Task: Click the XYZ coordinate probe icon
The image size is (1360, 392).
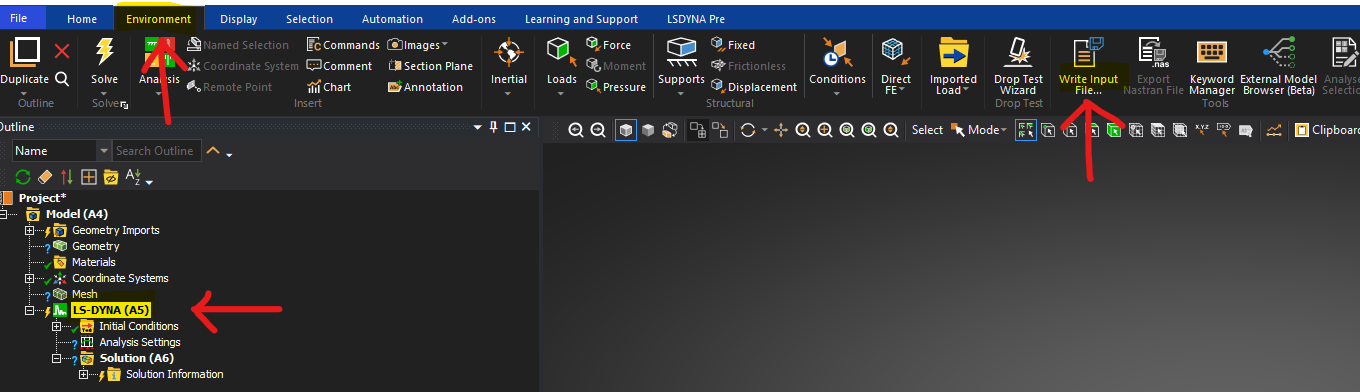Action: point(1201,130)
